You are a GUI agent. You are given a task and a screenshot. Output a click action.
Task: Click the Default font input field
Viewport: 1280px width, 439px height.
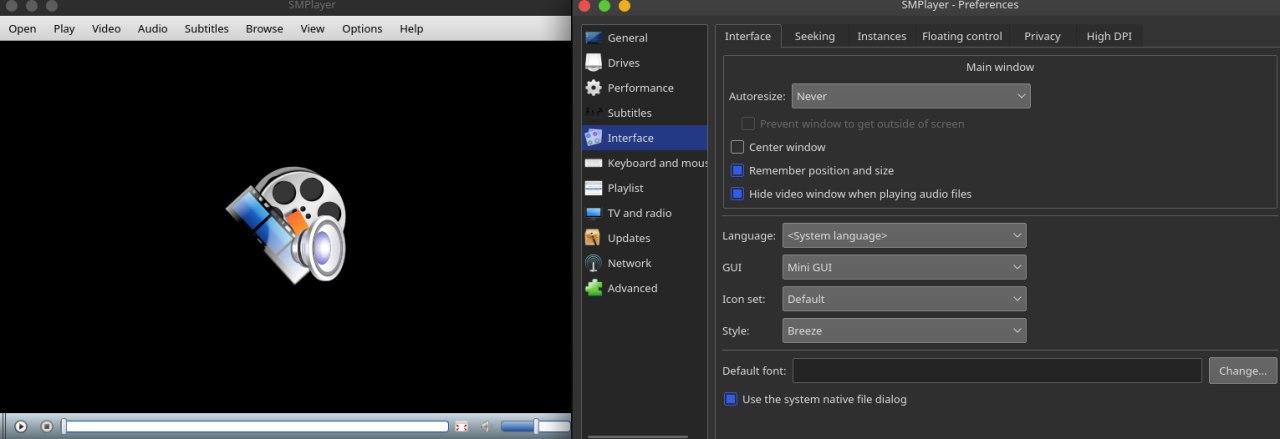[997, 370]
